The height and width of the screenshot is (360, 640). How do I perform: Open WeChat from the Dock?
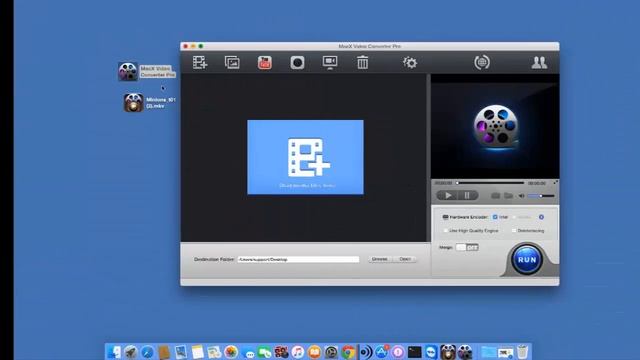coord(264,352)
